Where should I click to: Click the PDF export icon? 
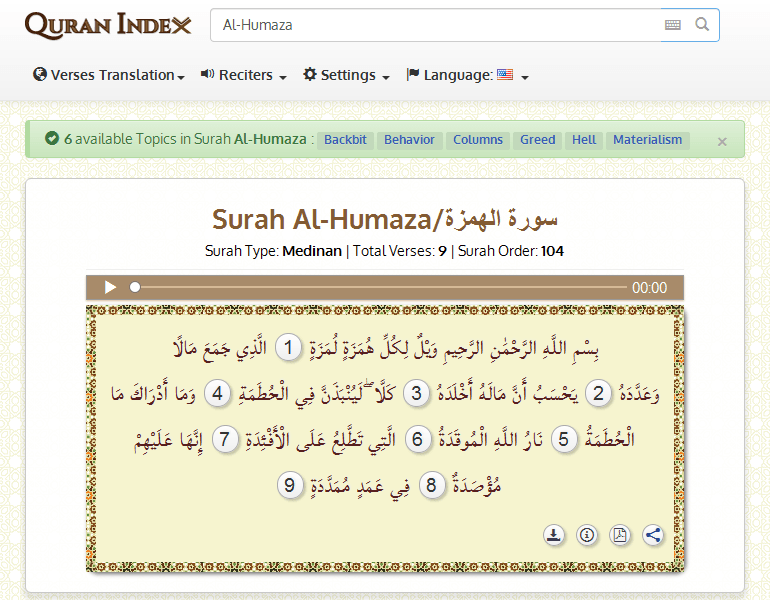[620, 534]
